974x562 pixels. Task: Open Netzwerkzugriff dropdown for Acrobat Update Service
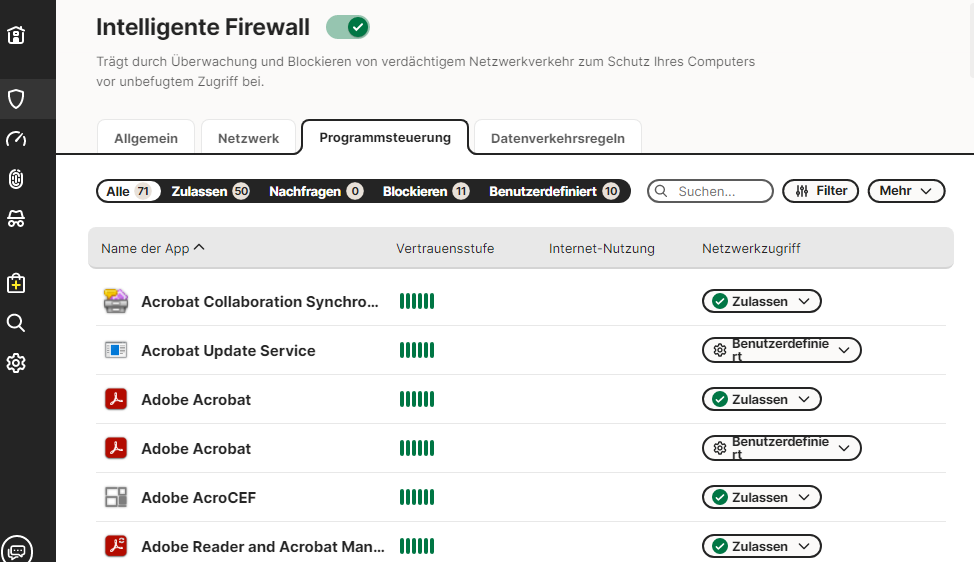[781, 350]
